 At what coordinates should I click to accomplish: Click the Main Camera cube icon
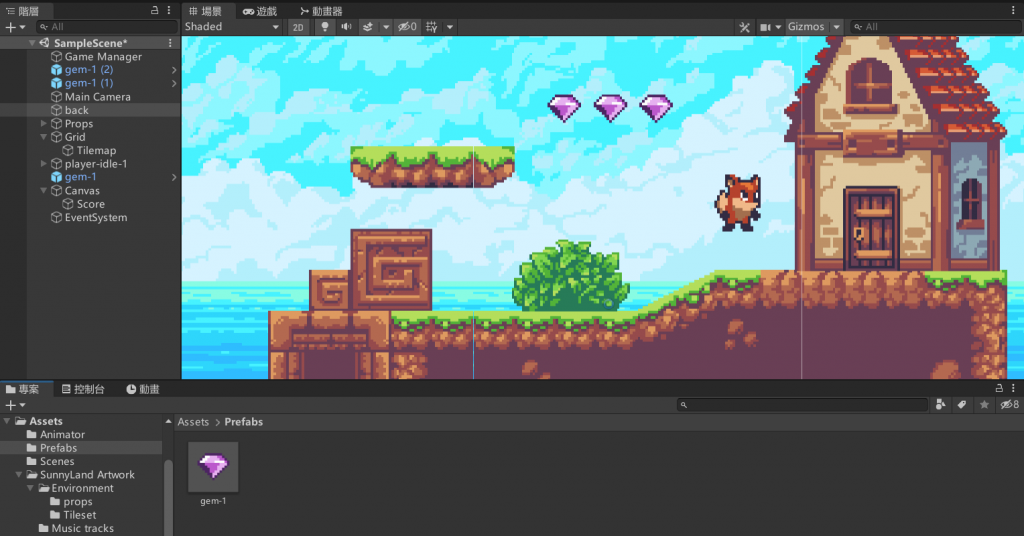click(x=57, y=97)
